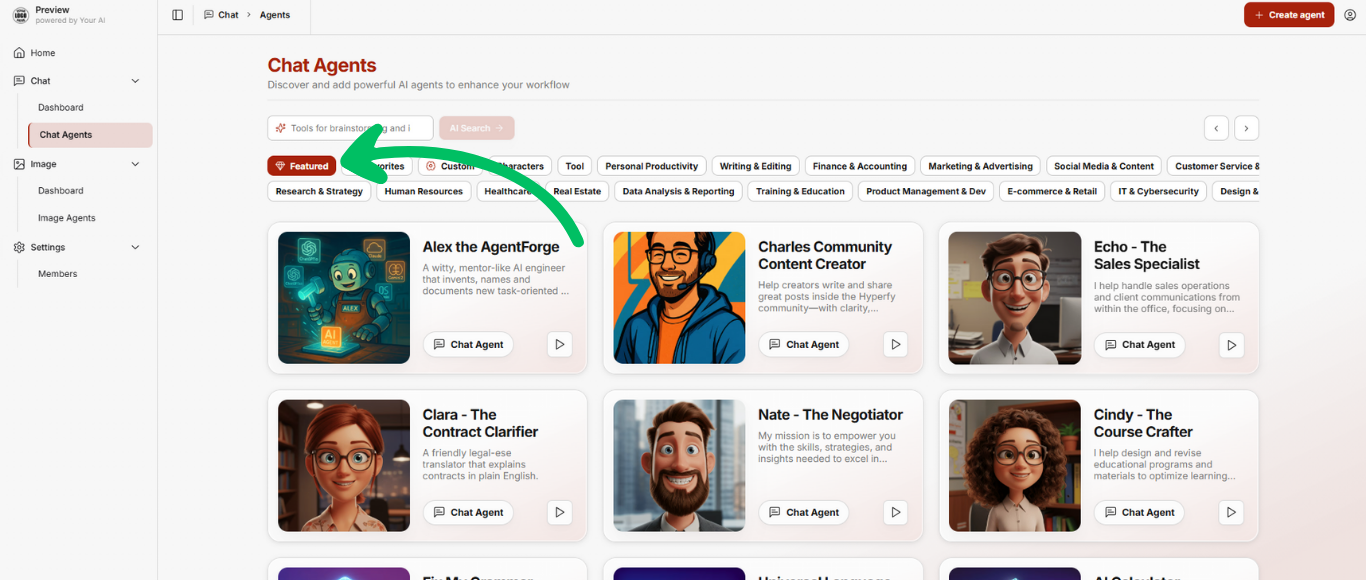Show Human Resources agents

424,191
